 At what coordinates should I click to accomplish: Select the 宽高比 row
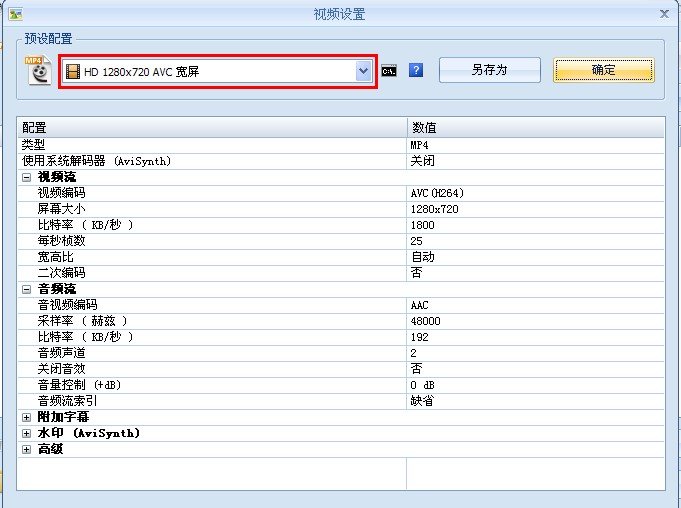341,257
